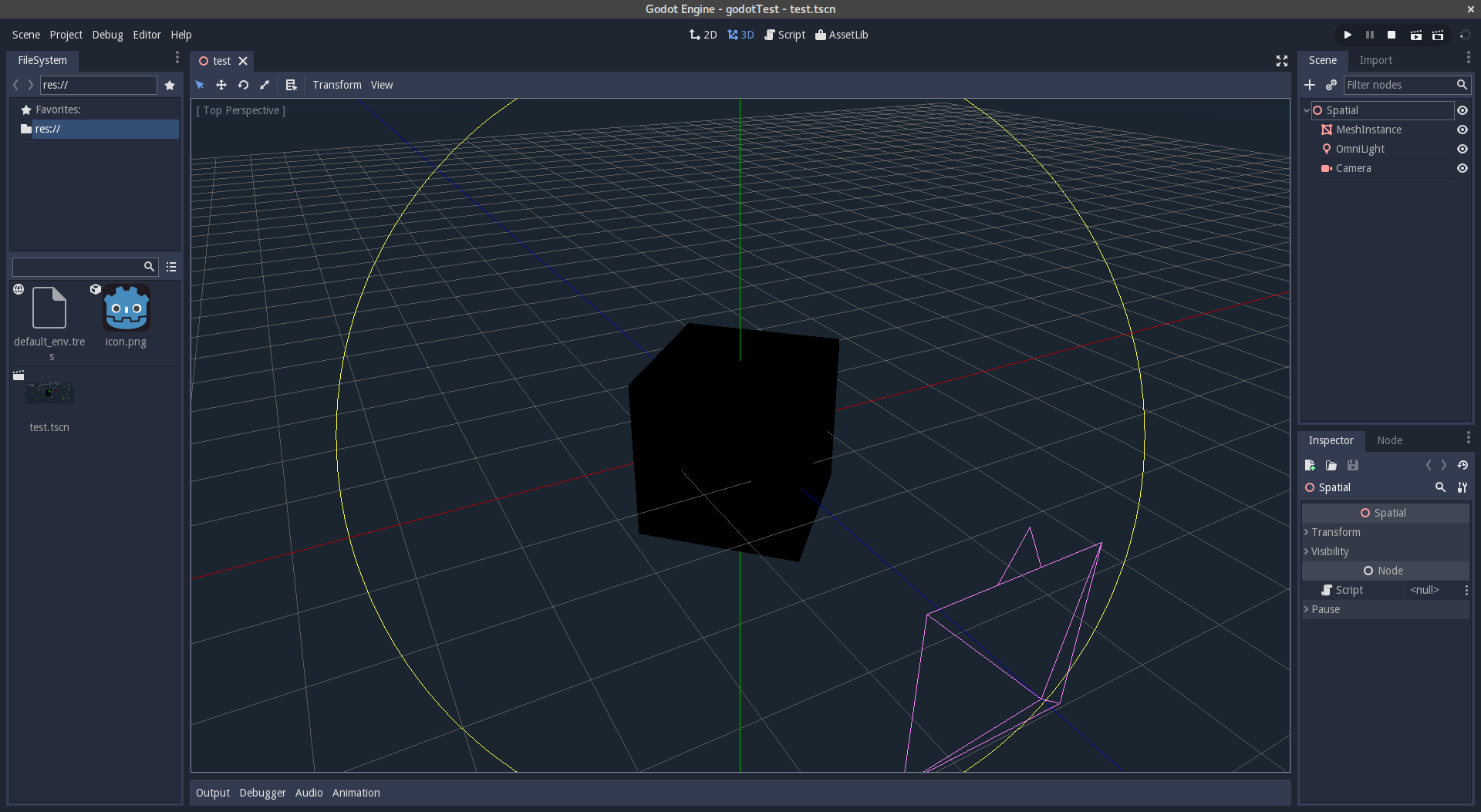Toggle visibility of MeshInstance node
The width and height of the screenshot is (1481, 812).
click(1462, 130)
